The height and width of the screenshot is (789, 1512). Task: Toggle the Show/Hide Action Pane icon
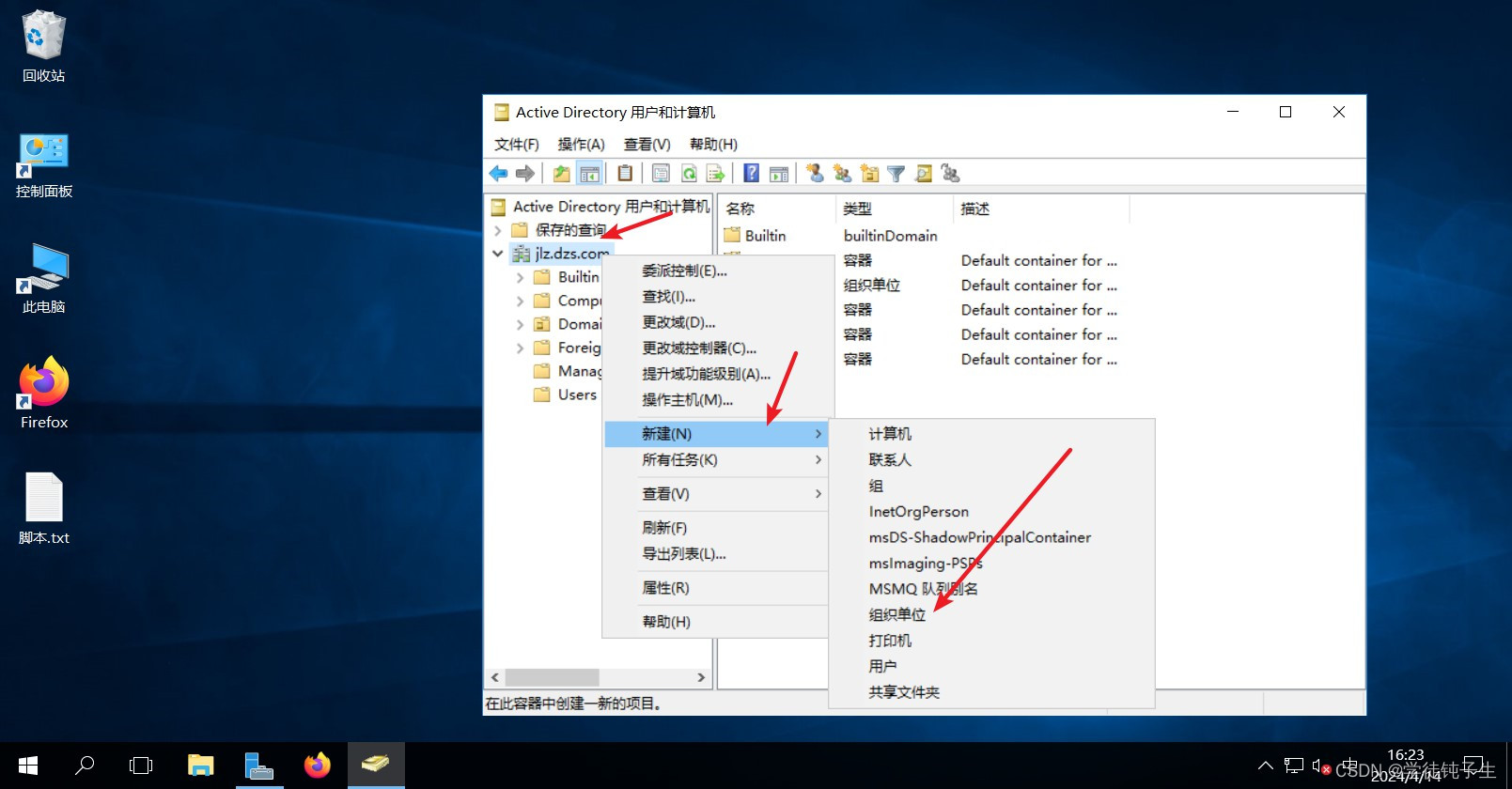pos(779,173)
